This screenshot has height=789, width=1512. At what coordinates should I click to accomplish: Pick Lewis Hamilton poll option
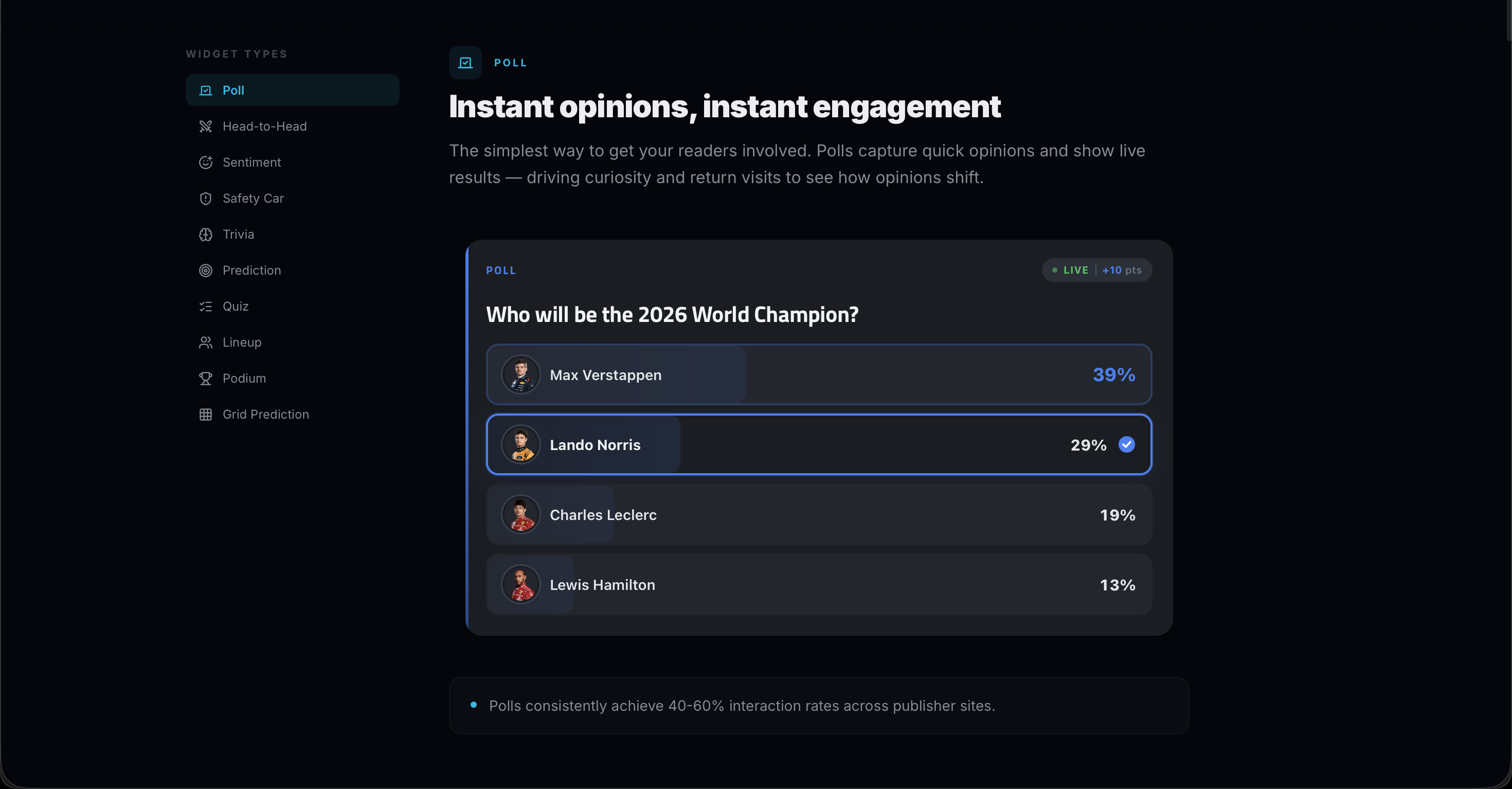click(818, 585)
